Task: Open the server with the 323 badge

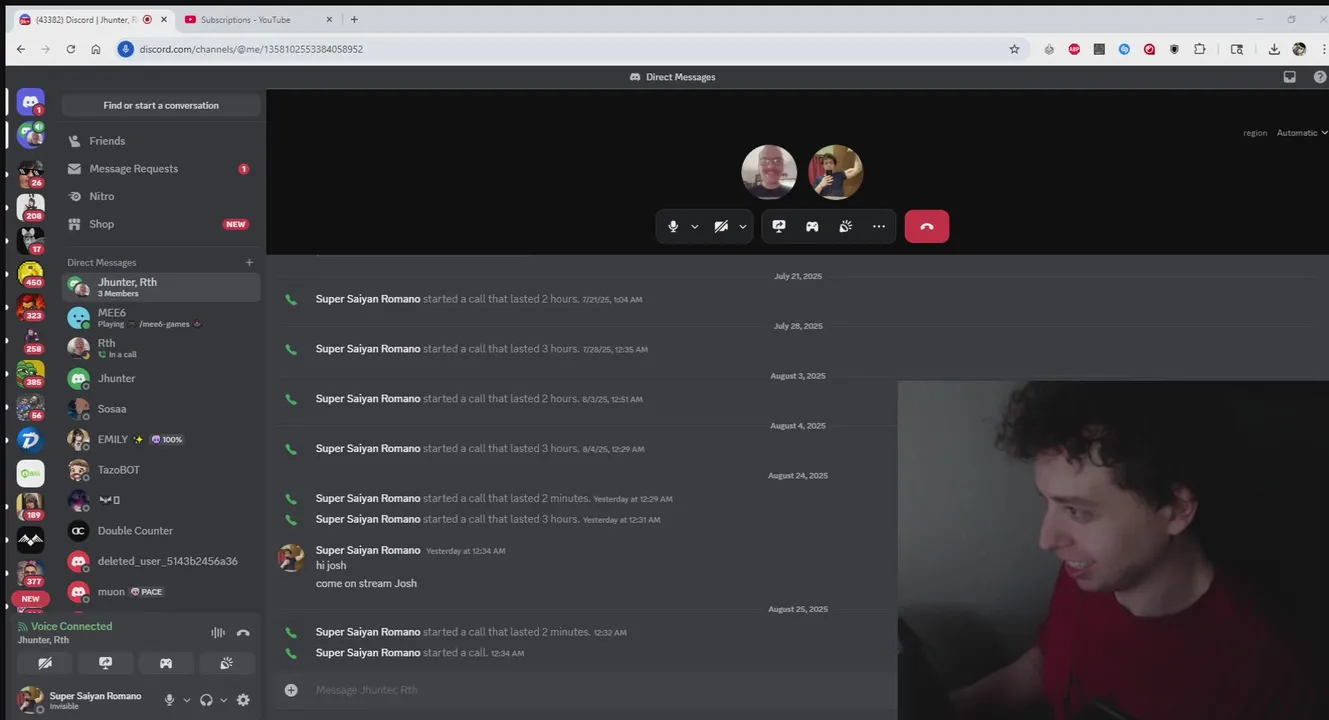Action: [31, 306]
